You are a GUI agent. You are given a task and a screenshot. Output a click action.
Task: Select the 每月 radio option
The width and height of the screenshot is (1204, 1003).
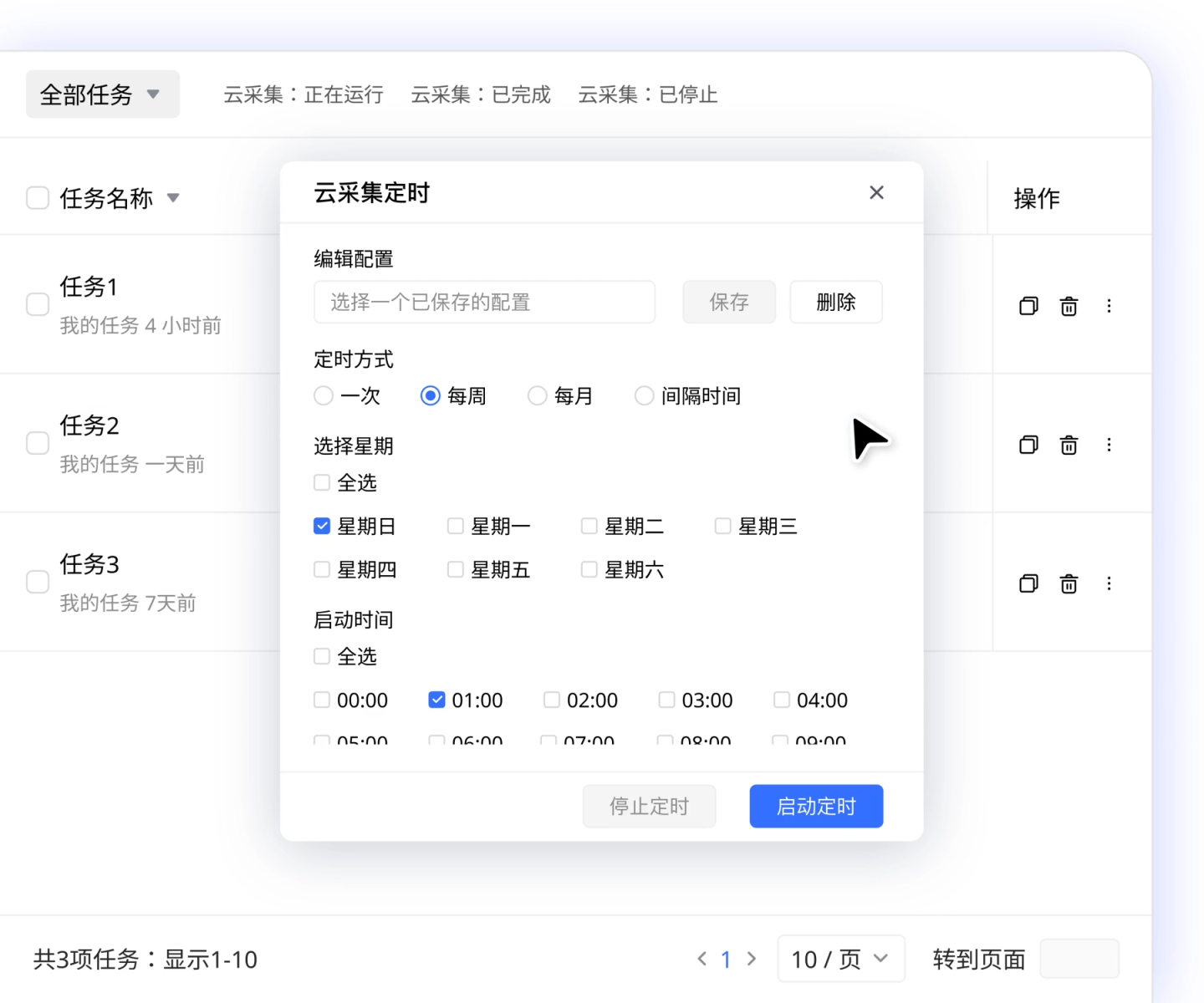538,395
